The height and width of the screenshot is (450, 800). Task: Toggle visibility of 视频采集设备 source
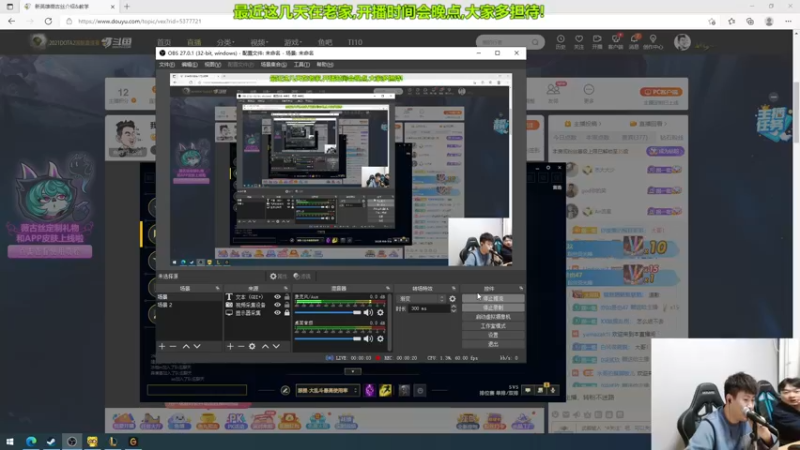tap(277, 305)
